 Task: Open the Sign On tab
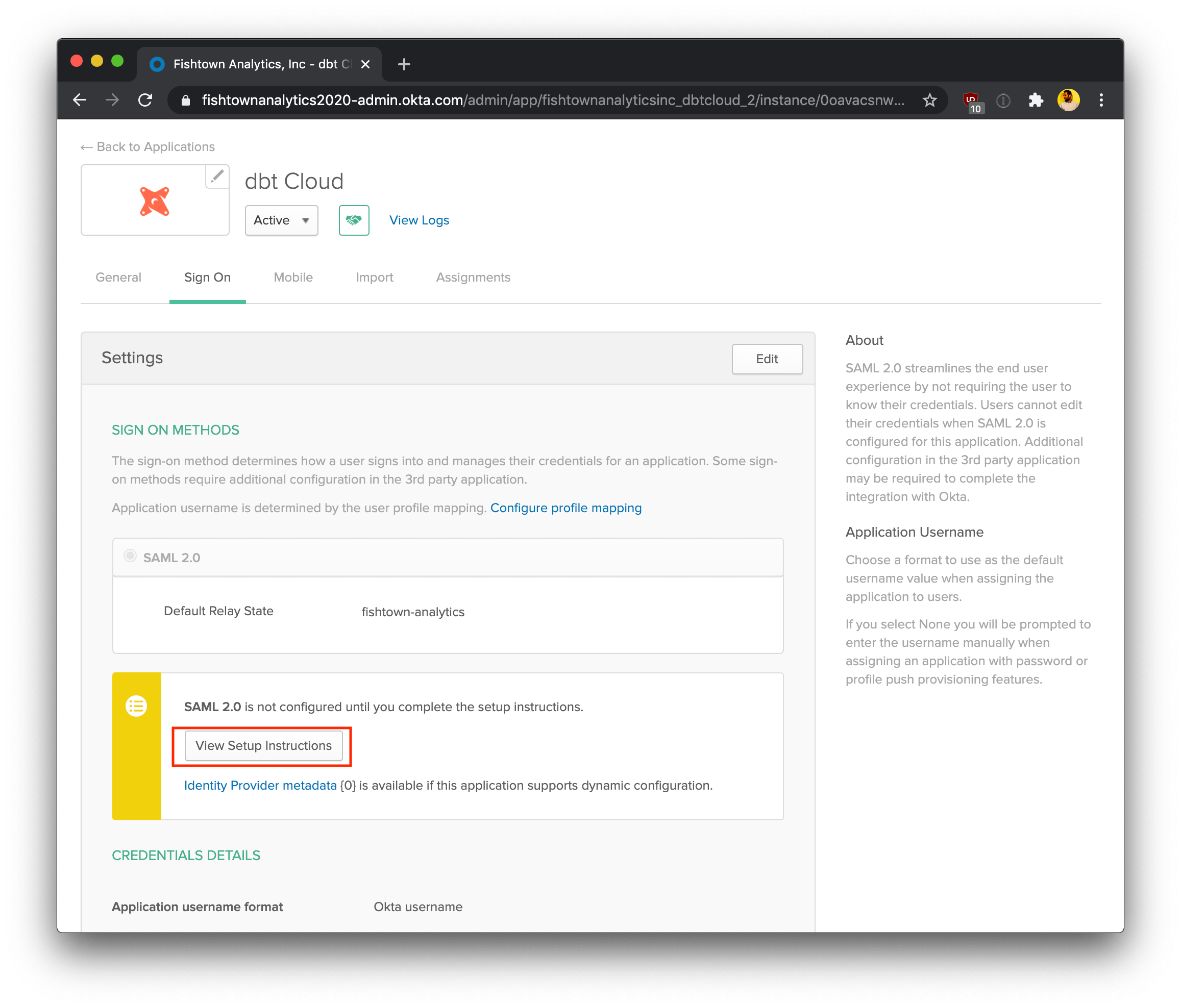coord(208,277)
